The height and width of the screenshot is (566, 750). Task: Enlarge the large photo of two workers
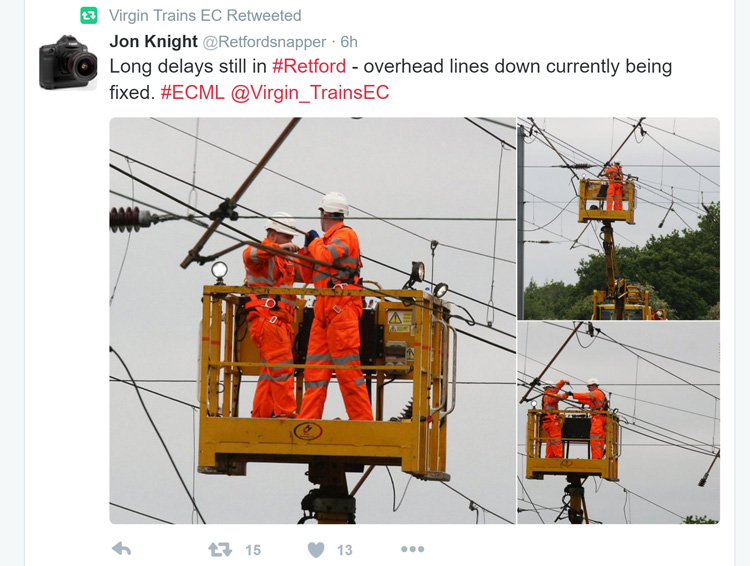313,321
